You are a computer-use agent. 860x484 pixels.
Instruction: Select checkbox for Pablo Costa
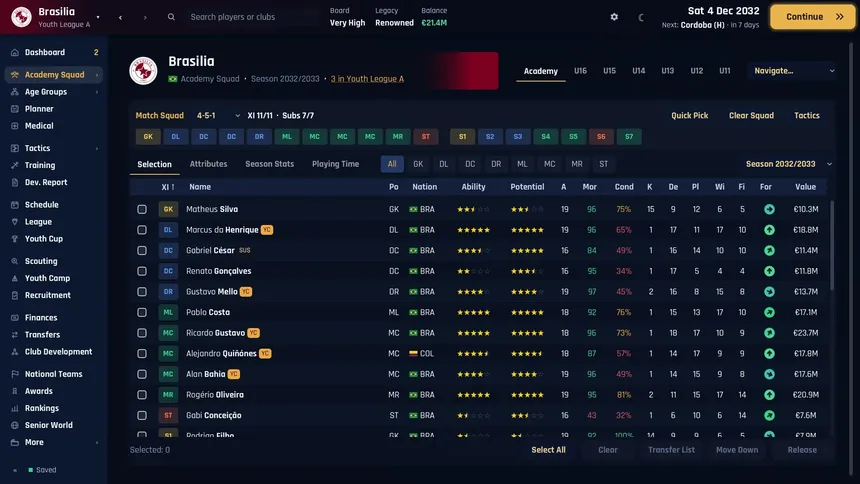(142, 312)
